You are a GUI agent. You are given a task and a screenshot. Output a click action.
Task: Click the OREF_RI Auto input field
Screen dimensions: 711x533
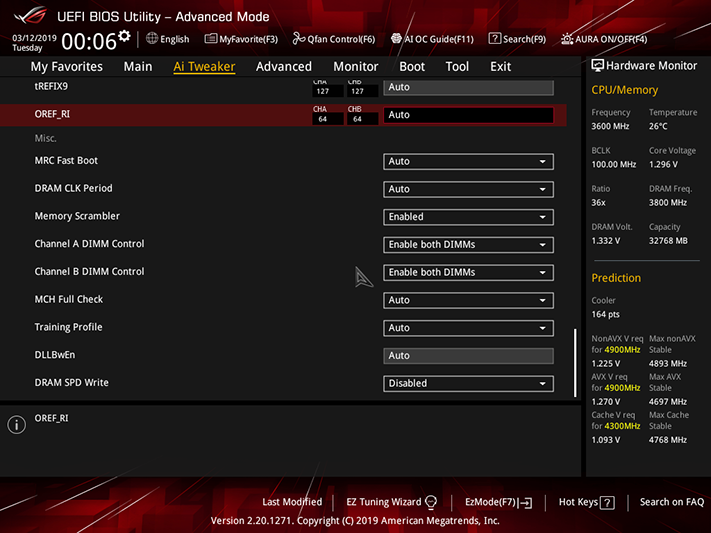(x=468, y=115)
